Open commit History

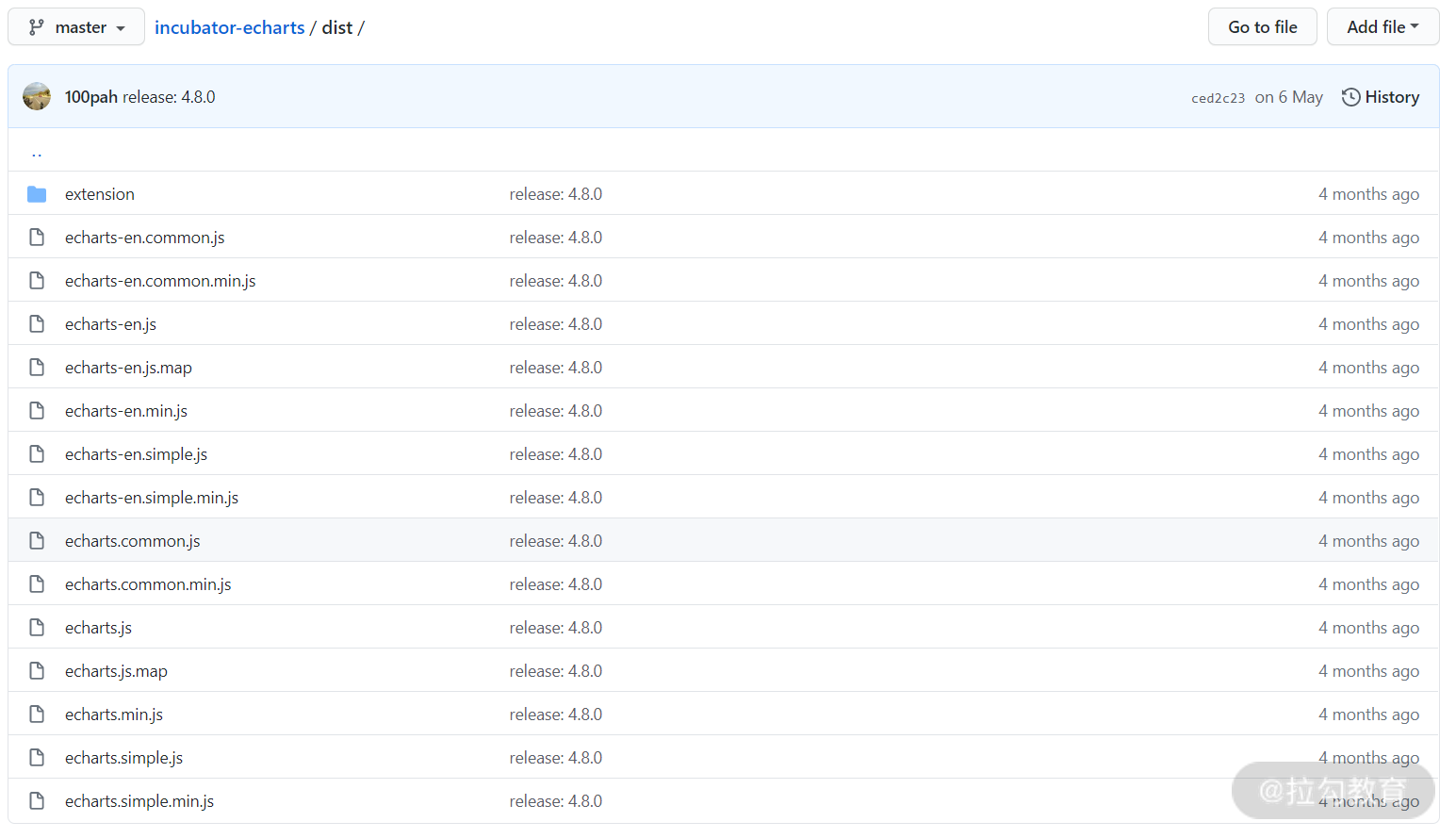1381,97
